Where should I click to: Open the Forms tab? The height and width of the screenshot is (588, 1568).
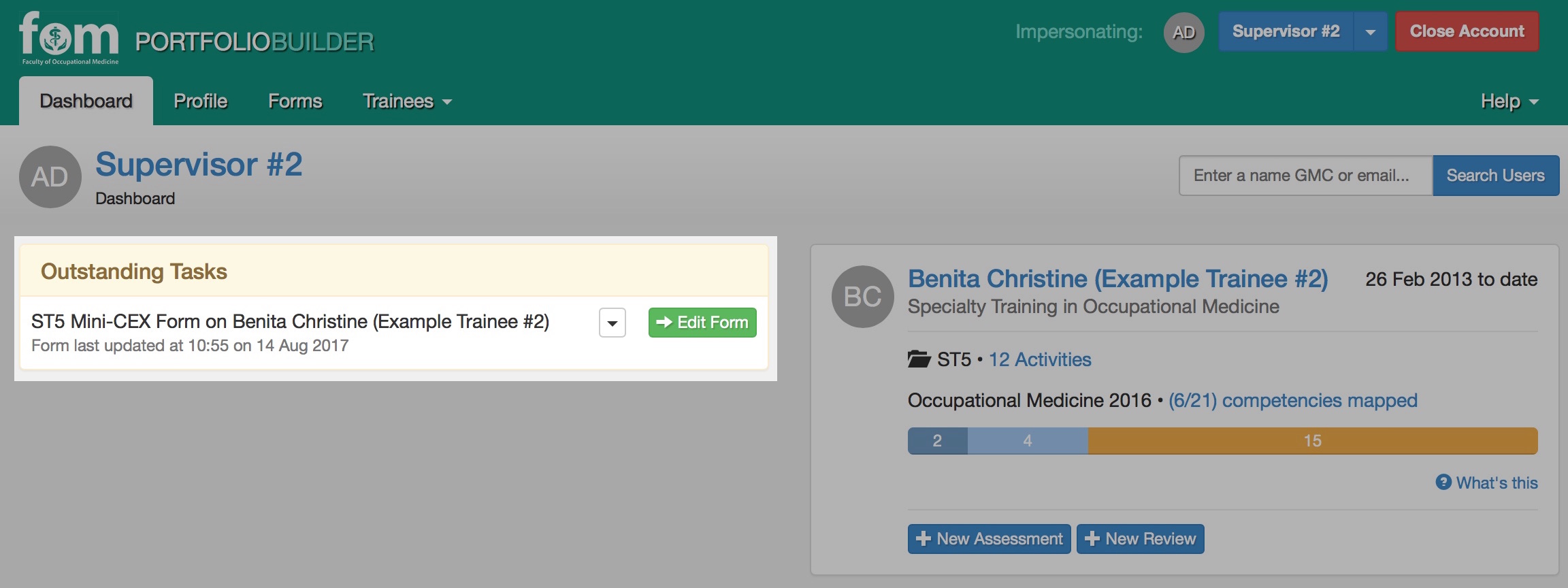(x=295, y=101)
